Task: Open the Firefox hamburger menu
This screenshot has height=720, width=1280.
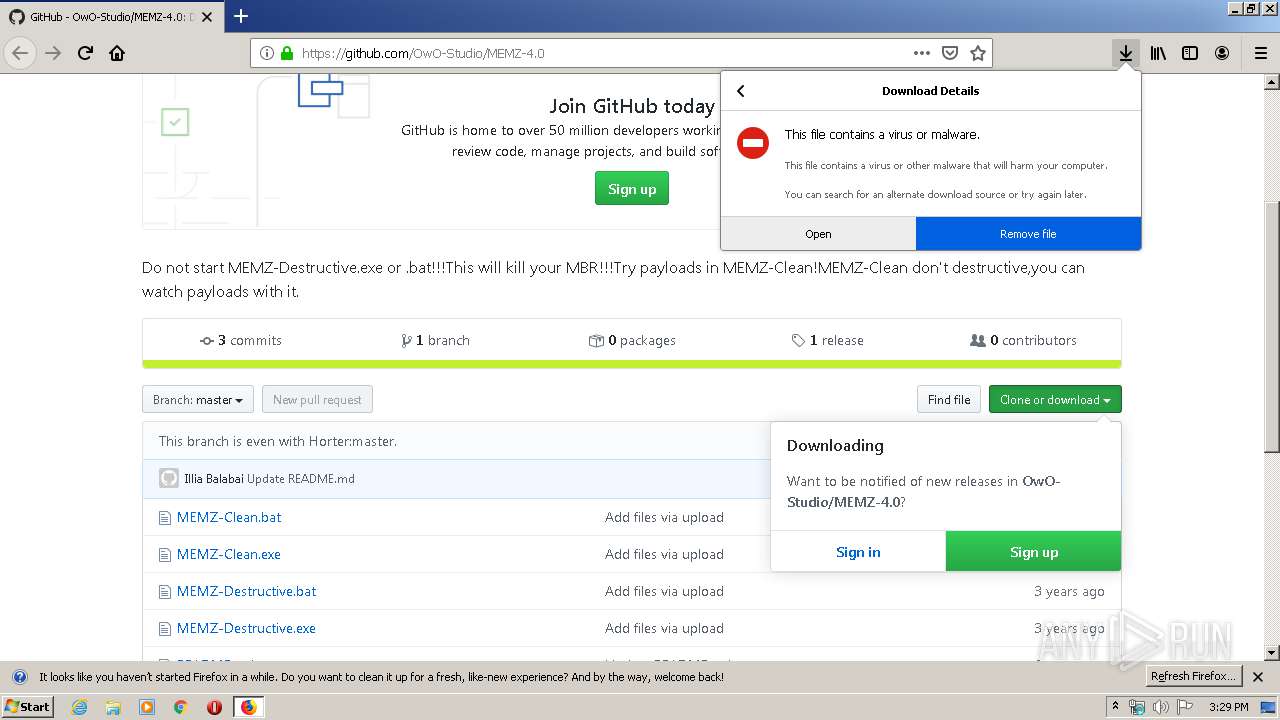Action: [x=1261, y=53]
